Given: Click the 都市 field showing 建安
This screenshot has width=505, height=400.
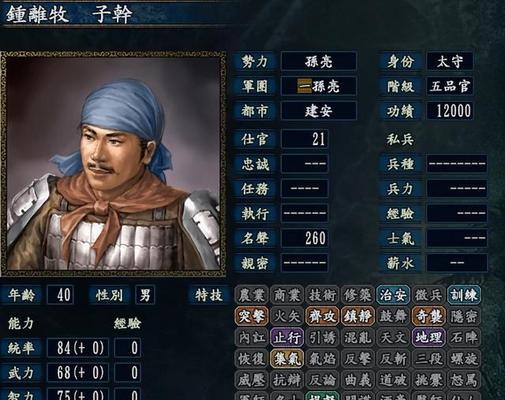Looking at the screenshot, I should (x=319, y=111).
